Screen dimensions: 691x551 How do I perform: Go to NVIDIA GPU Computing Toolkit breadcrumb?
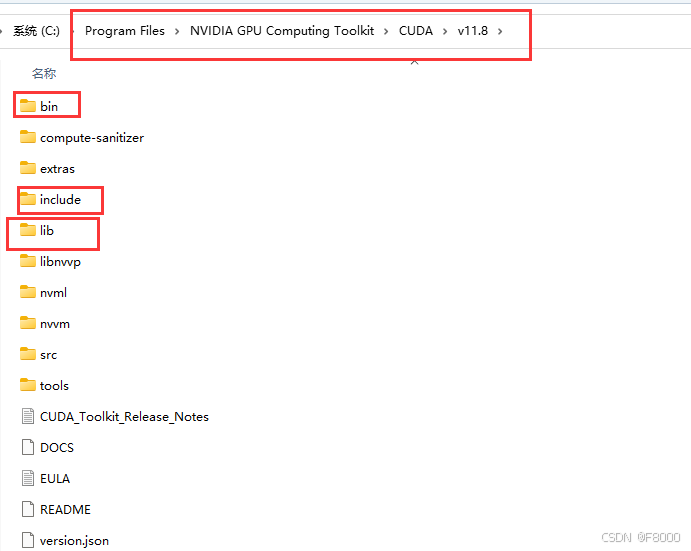pos(282,31)
